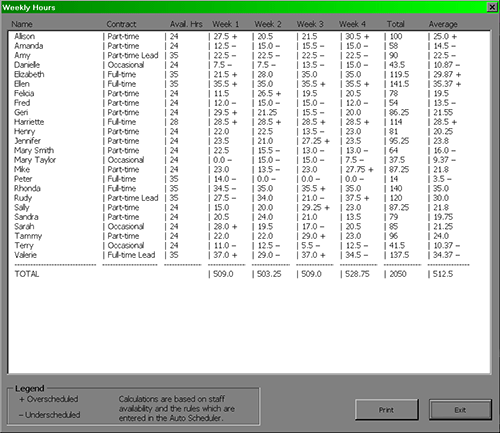This screenshot has width=500, height=433.
Task: Click the Auto Scheduler calculations note
Action: click(x=177, y=408)
